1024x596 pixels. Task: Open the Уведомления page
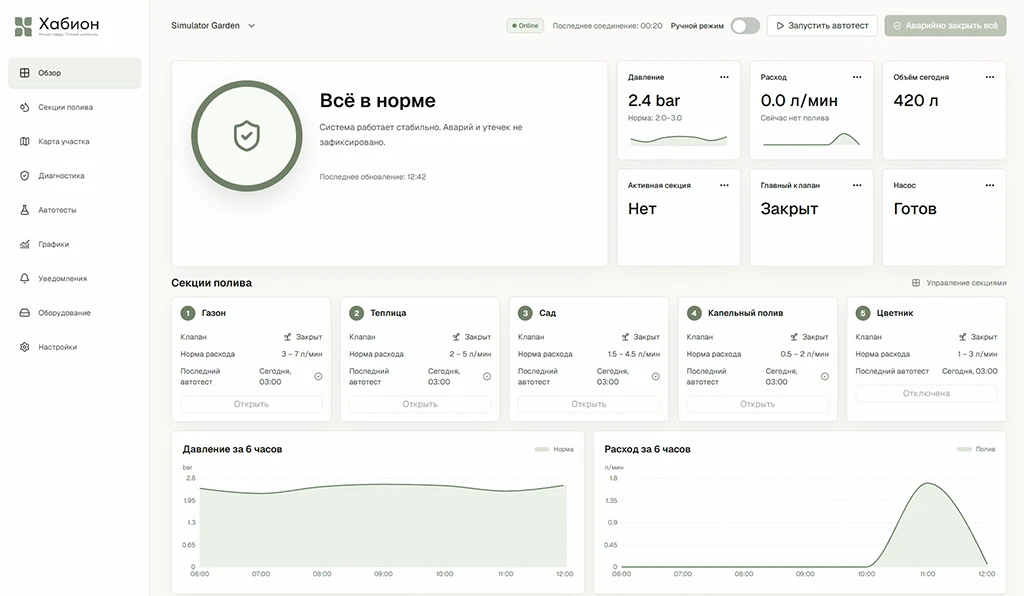click(74, 279)
